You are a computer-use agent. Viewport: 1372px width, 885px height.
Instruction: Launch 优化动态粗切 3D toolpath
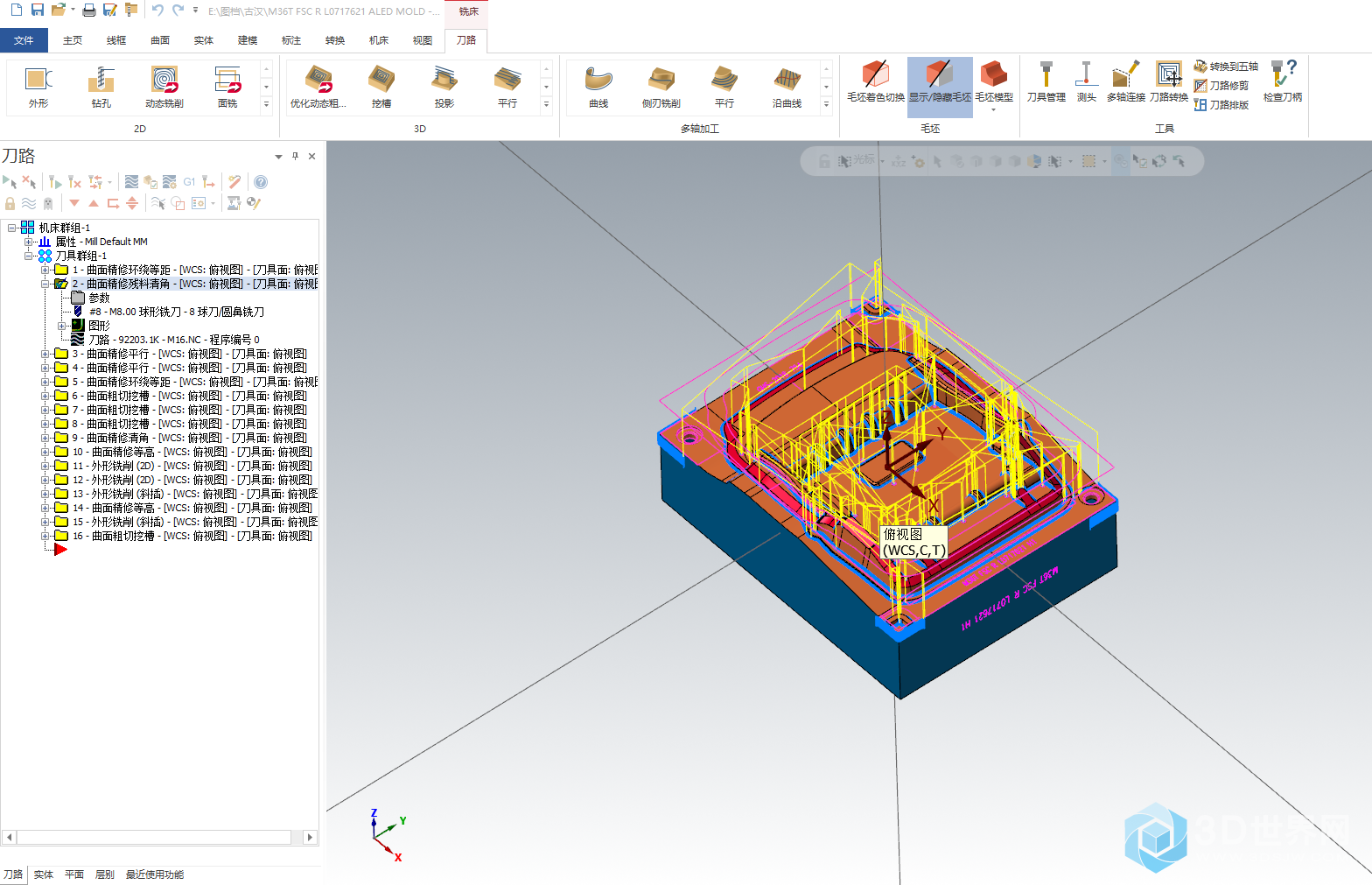click(318, 87)
